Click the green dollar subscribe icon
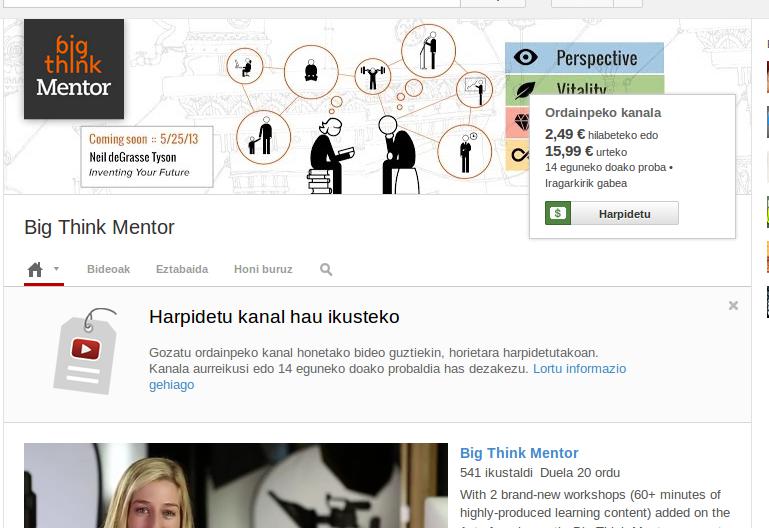Screen dimensions: 769x528 tap(558, 213)
